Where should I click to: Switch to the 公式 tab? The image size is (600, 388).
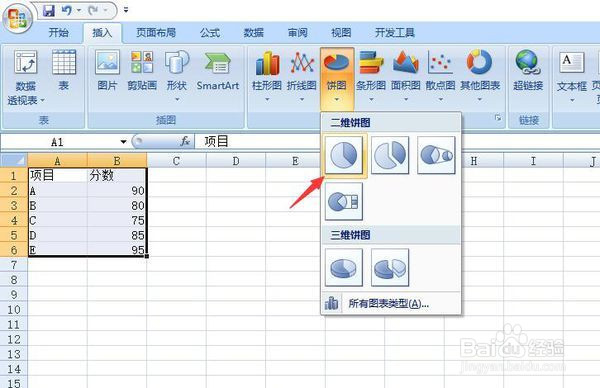210,33
